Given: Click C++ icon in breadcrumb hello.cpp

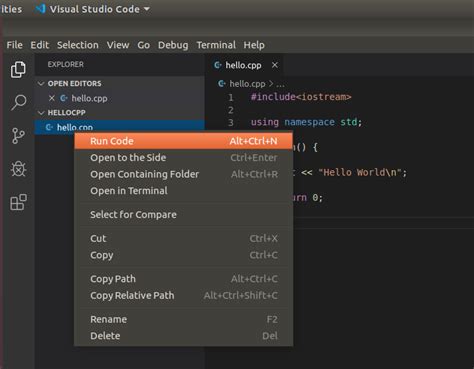Looking at the screenshot, I should [222, 83].
